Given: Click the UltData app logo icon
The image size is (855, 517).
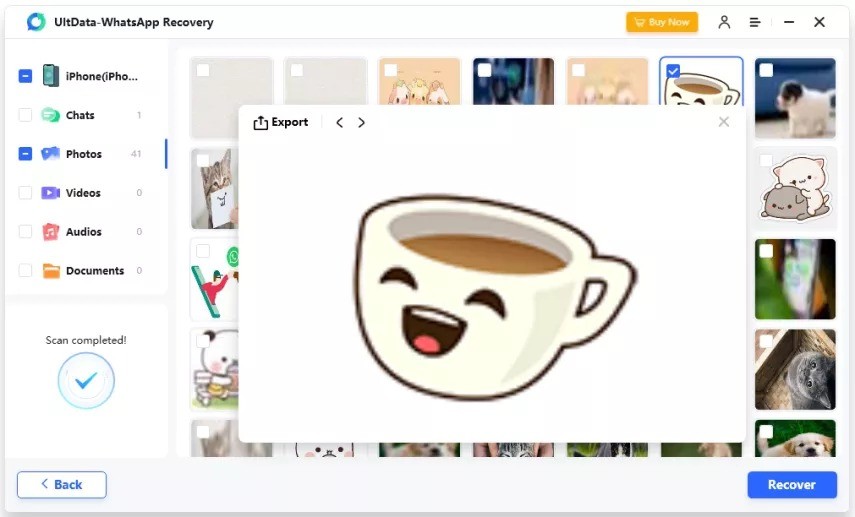Looking at the screenshot, I should coord(37,22).
